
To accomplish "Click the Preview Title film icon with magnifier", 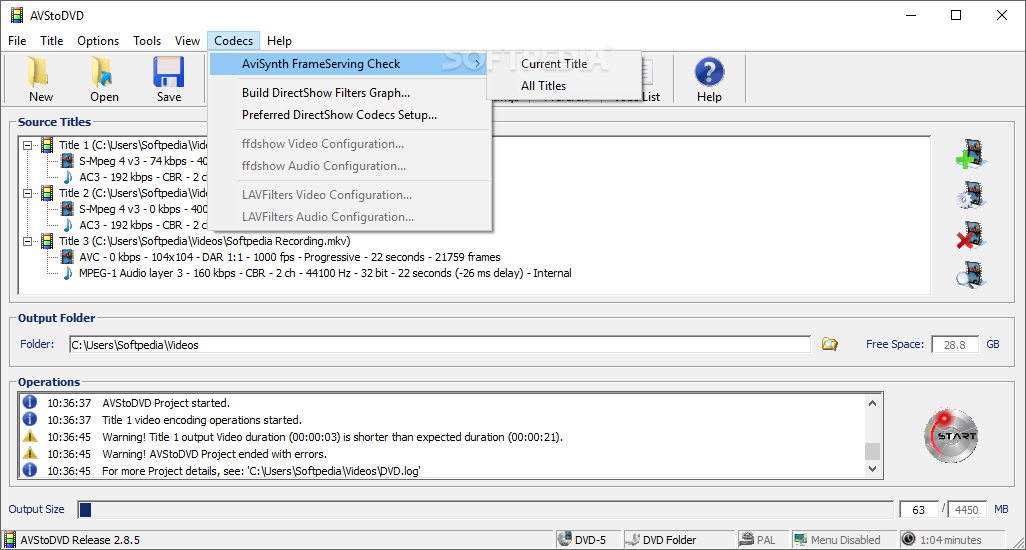I will [x=971, y=275].
